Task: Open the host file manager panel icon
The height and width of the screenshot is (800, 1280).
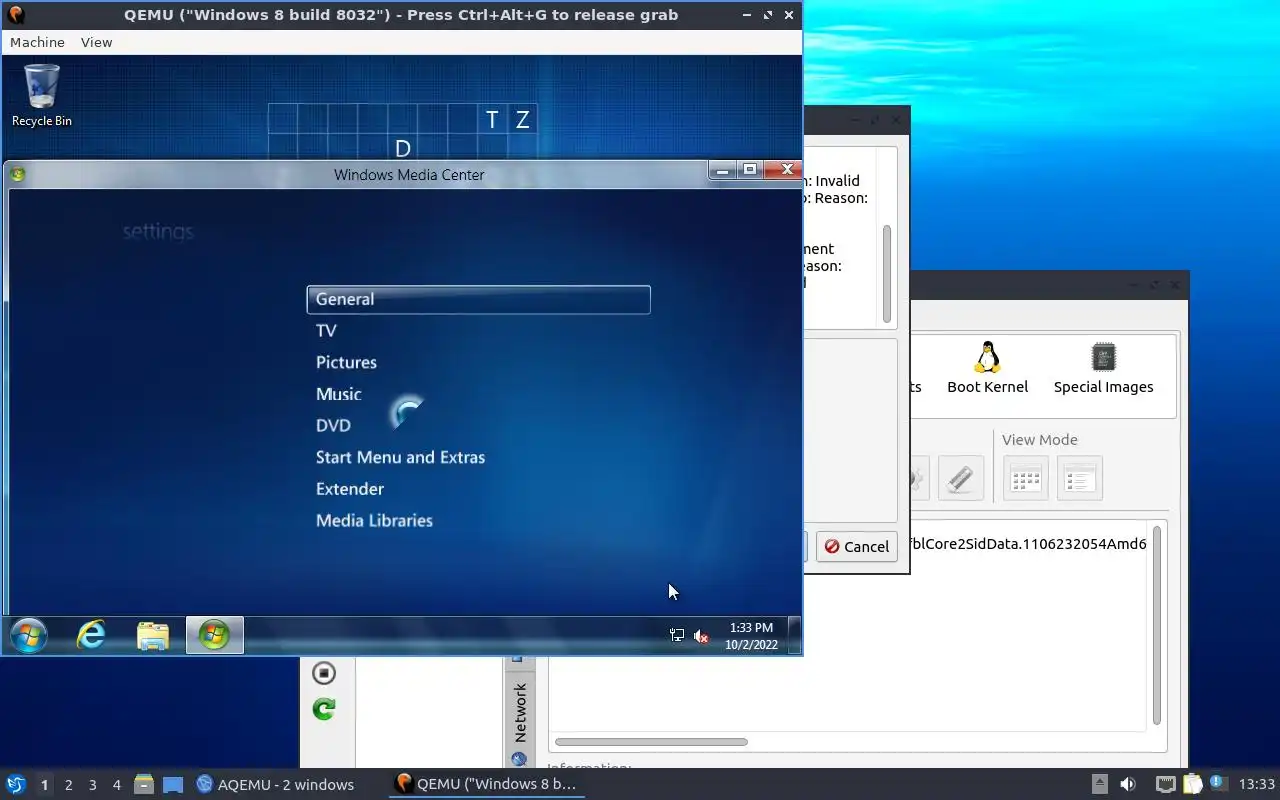Action: coord(143,784)
